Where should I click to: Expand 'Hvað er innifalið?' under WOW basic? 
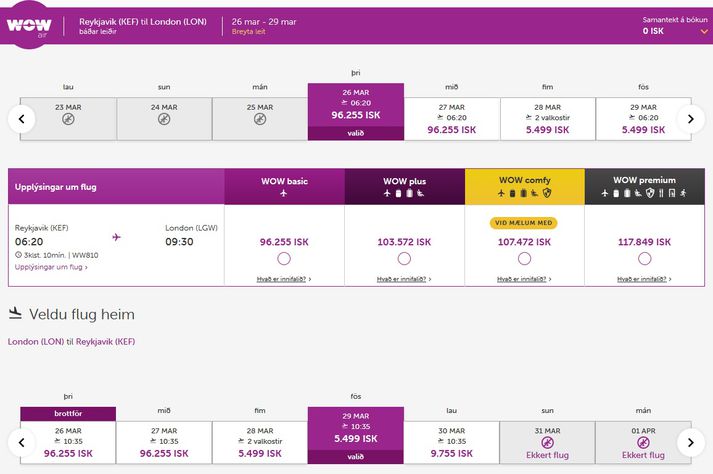pyautogui.click(x=284, y=279)
